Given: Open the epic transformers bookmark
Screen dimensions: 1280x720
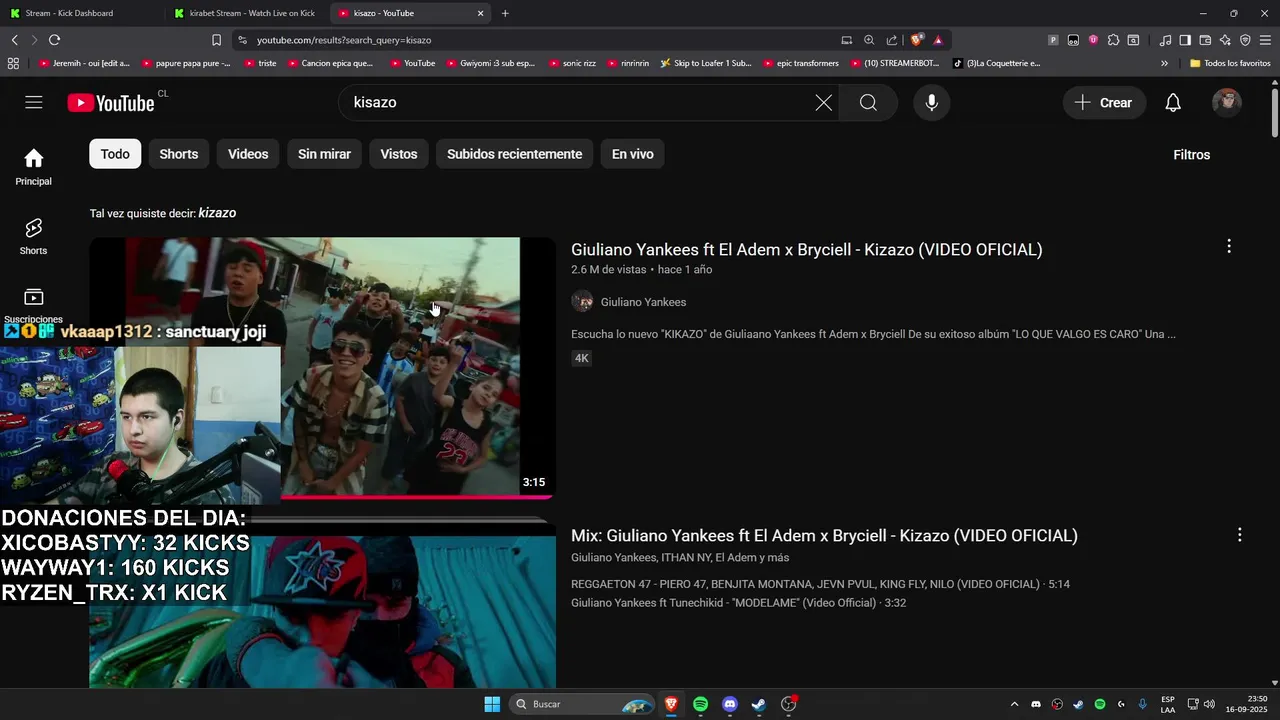Looking at the screenshot, I should (801, 63).
